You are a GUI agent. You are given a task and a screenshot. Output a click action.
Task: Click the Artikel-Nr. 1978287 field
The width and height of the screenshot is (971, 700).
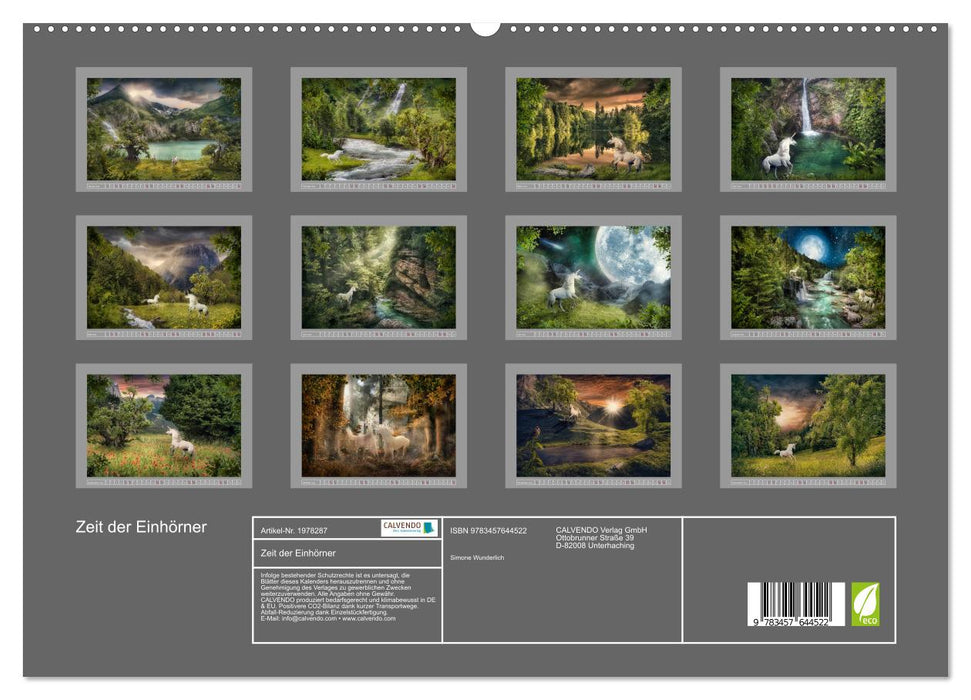click(x=293, y=528)
